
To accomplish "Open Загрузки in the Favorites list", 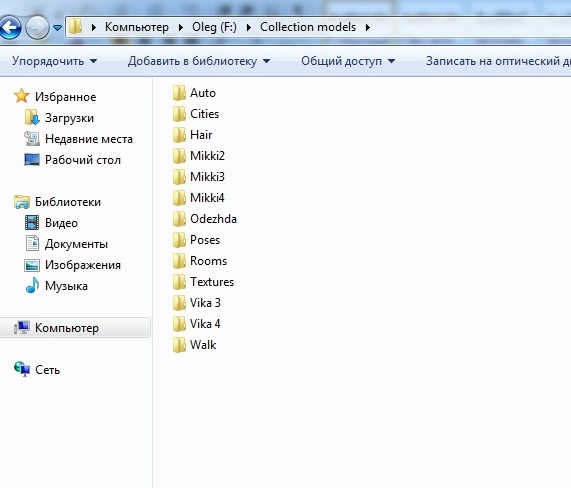I will (x=69, y=118).
